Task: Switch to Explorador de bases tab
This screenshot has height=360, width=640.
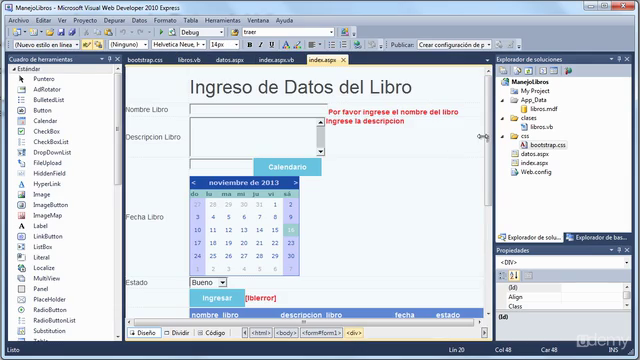Action: (x=596, y=238)
